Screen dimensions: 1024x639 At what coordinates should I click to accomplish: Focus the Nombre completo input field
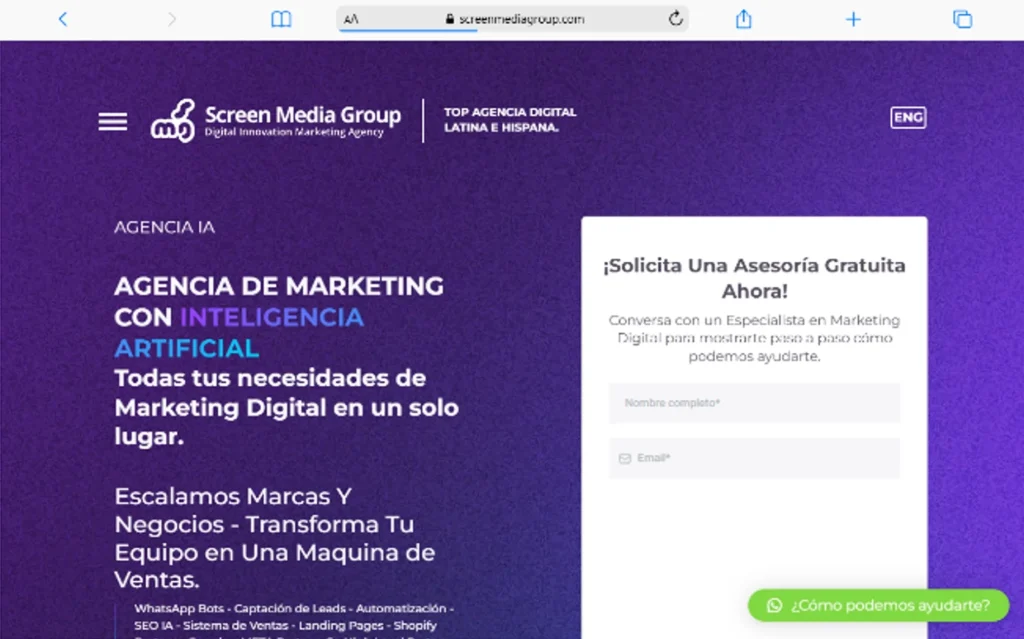pyautogui.click(x=754, y=402)
